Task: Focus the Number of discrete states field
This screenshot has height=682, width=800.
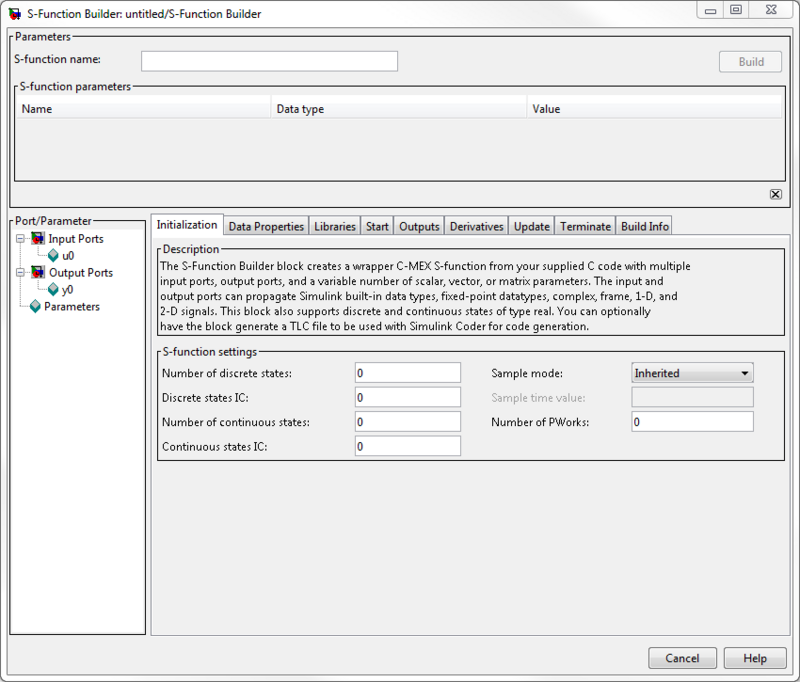Action: click(407, 373)
